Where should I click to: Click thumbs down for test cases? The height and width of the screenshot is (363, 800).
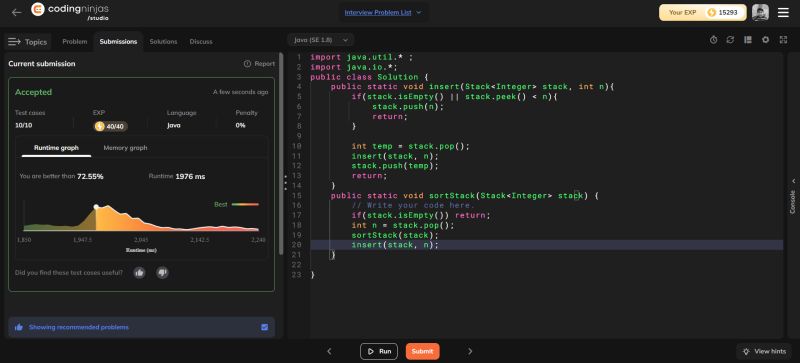162,273
